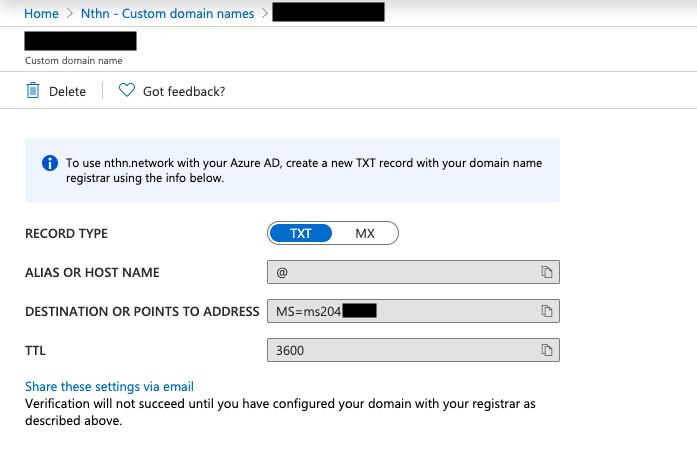
Task: Click the alias or host name field
Action: pyautogui.click(x=400, y=272)
